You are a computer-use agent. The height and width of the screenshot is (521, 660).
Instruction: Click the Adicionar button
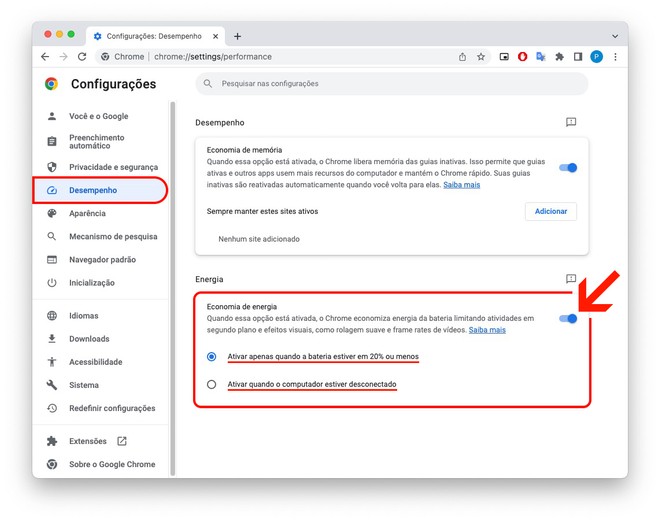[551, 211]
